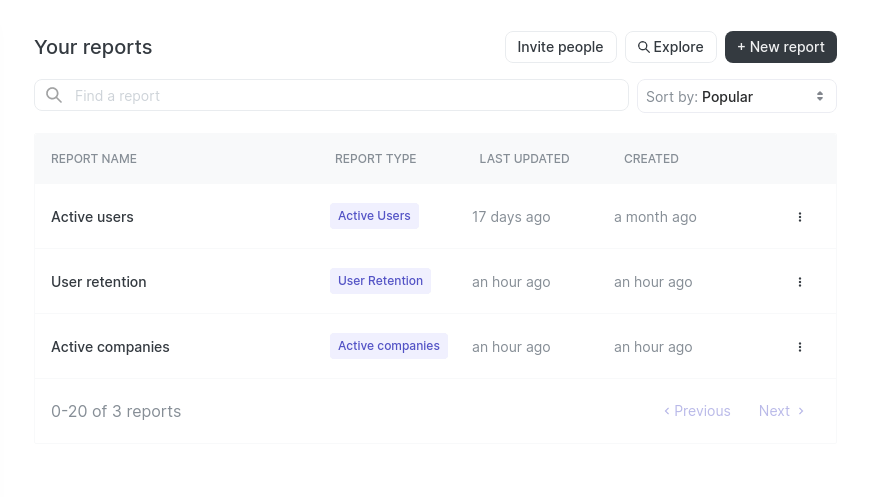The width and height of the screenshot is (878, 497).
Task: Open the User retention report
Action: click(x=99, y=282)
